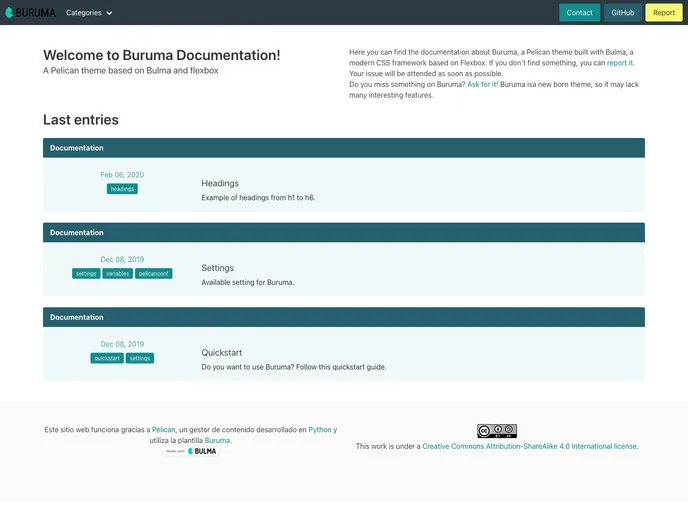
Task: Click the 'Made with Bulma' badge
Action: pos(191,451)
